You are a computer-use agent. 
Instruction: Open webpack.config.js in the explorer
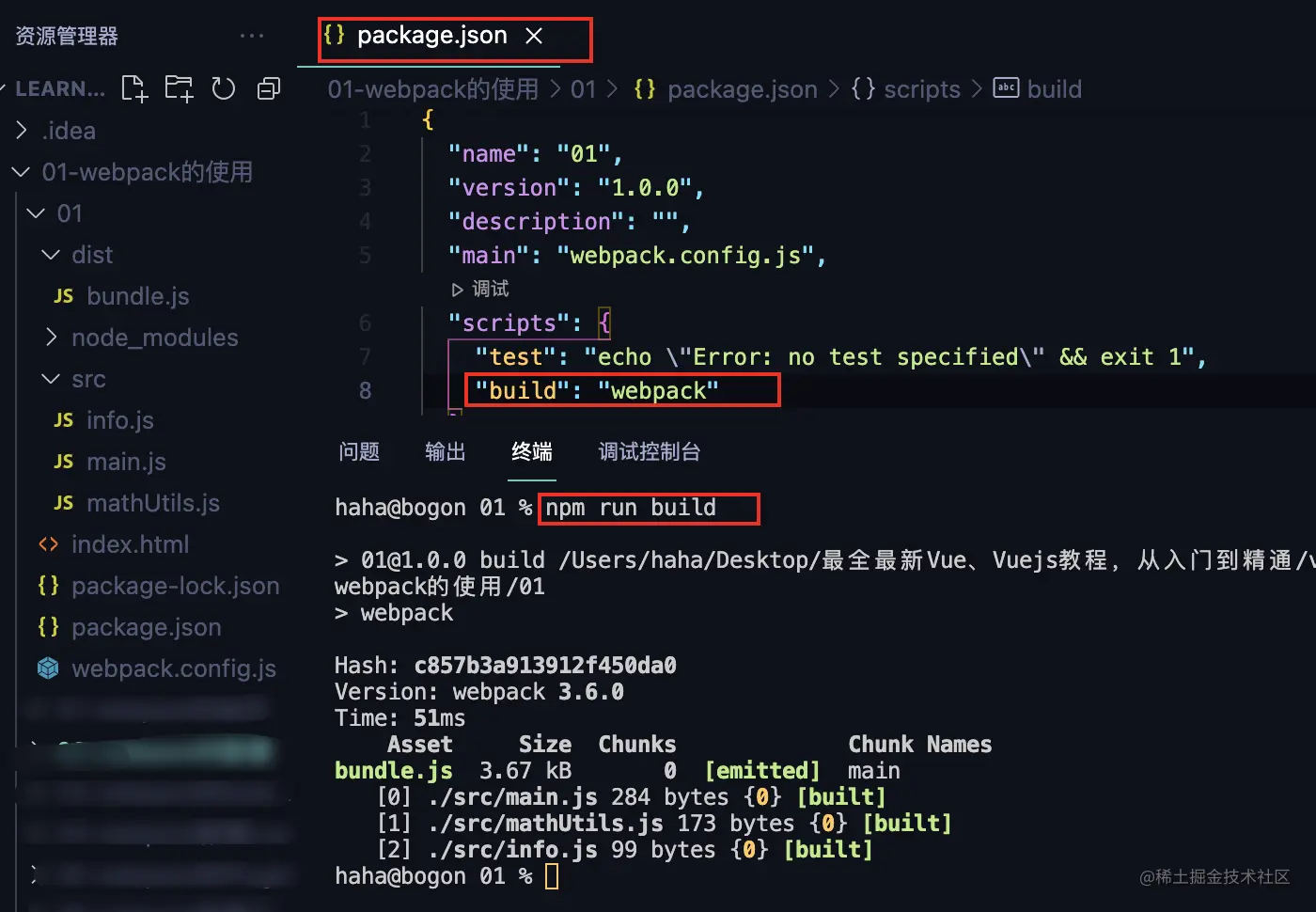pos(174,668)
